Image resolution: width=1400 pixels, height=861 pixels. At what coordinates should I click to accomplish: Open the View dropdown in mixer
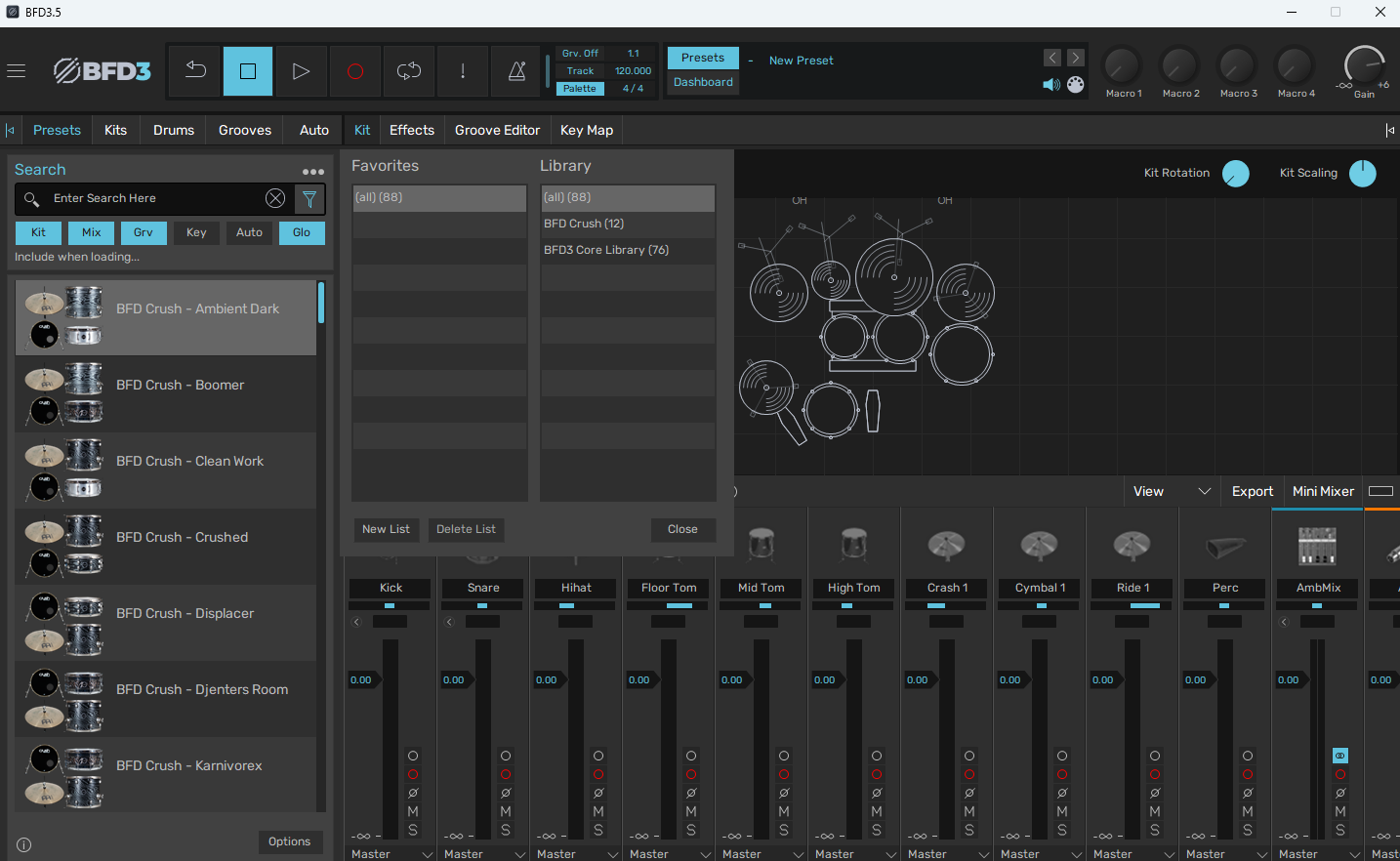click(1172, 491)
